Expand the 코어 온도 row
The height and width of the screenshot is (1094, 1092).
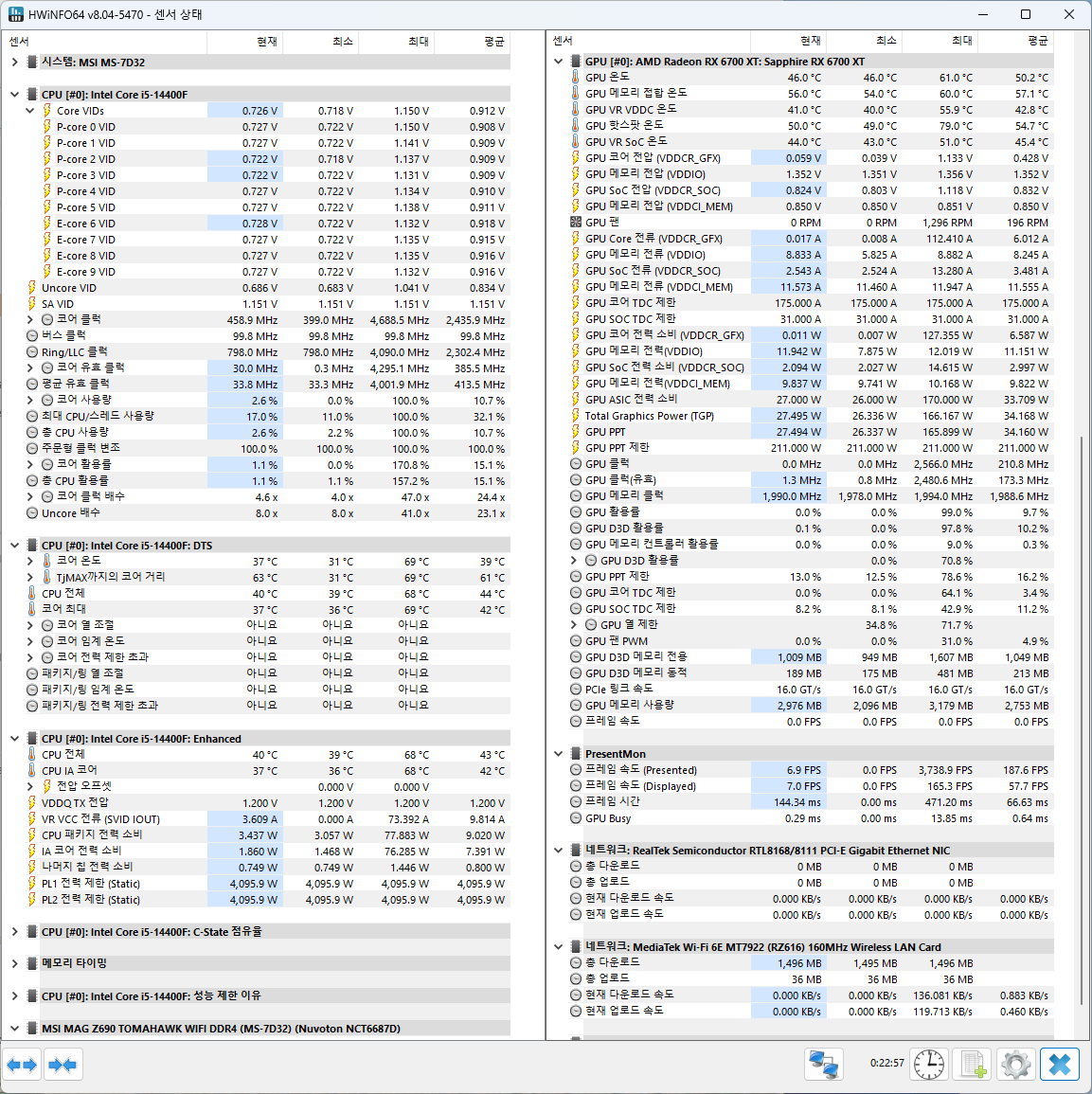tap(30, 561)
